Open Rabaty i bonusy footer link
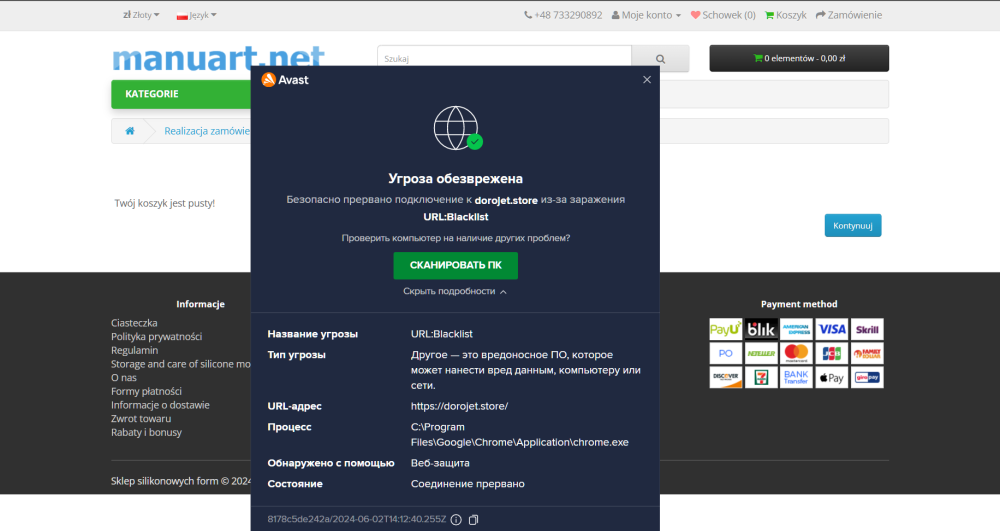The height and width of the screenshot is (531, 1000). coord(146,432)
